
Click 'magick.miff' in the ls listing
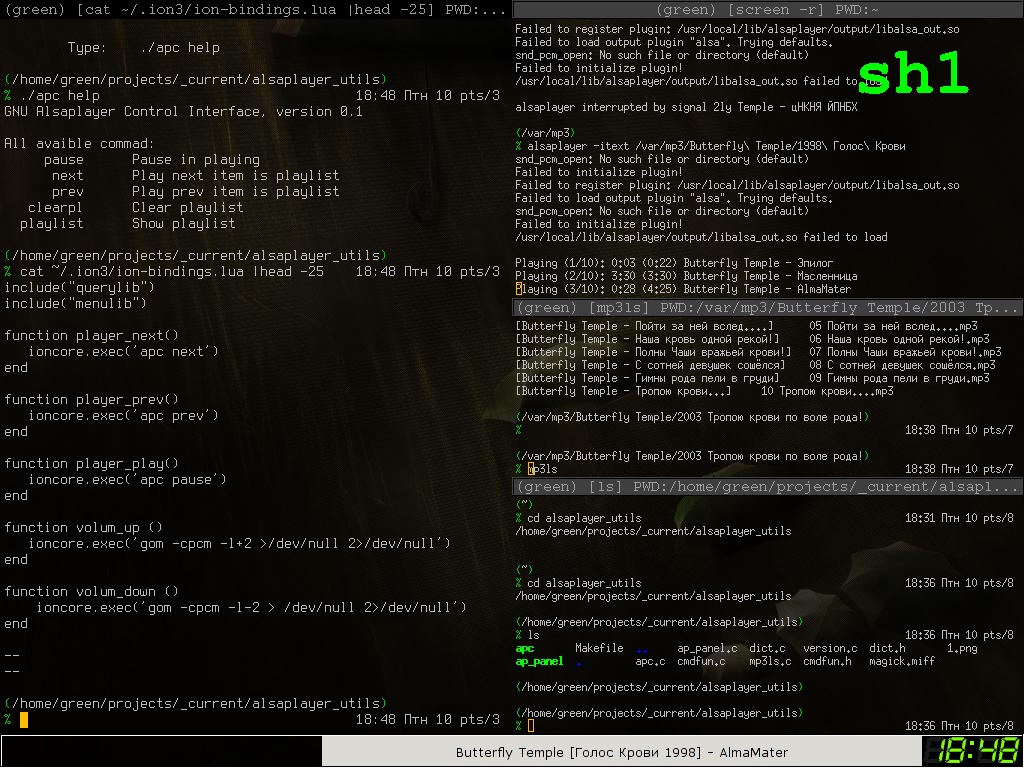click(x=902, y=661)
